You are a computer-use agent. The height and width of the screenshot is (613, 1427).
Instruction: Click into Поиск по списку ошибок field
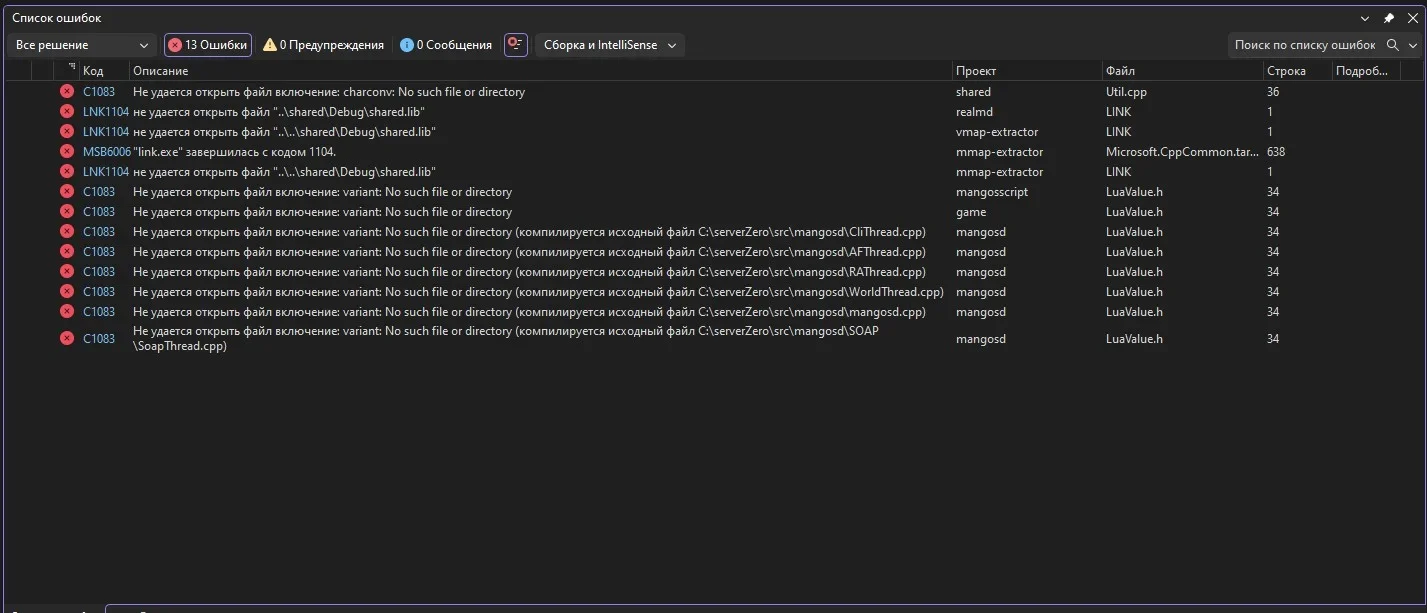pyautogui.click(x=1304, y=45)
